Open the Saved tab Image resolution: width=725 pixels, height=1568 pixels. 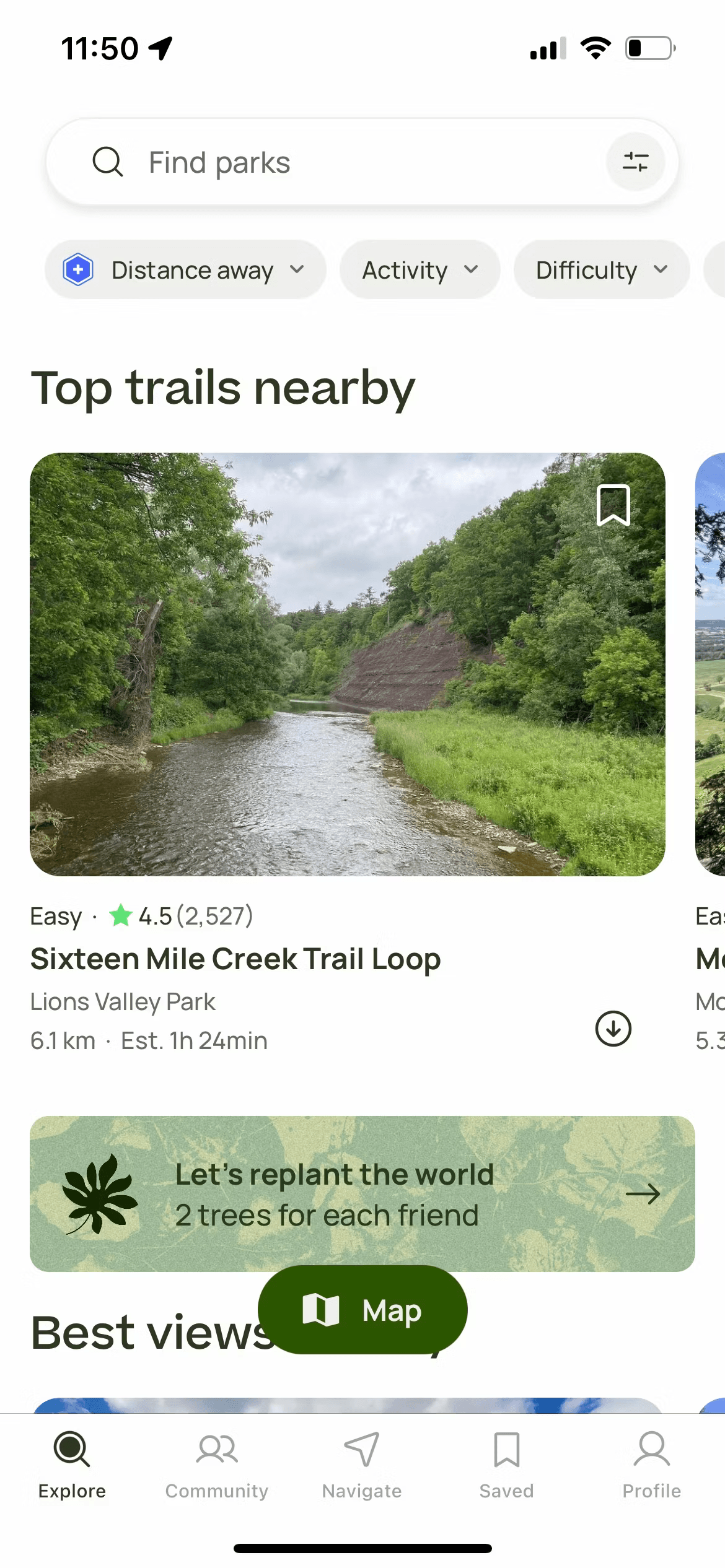(x=506, y=1465)
